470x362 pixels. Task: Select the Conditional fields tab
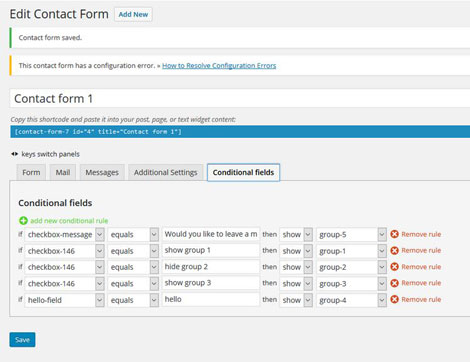coord(243,172)
